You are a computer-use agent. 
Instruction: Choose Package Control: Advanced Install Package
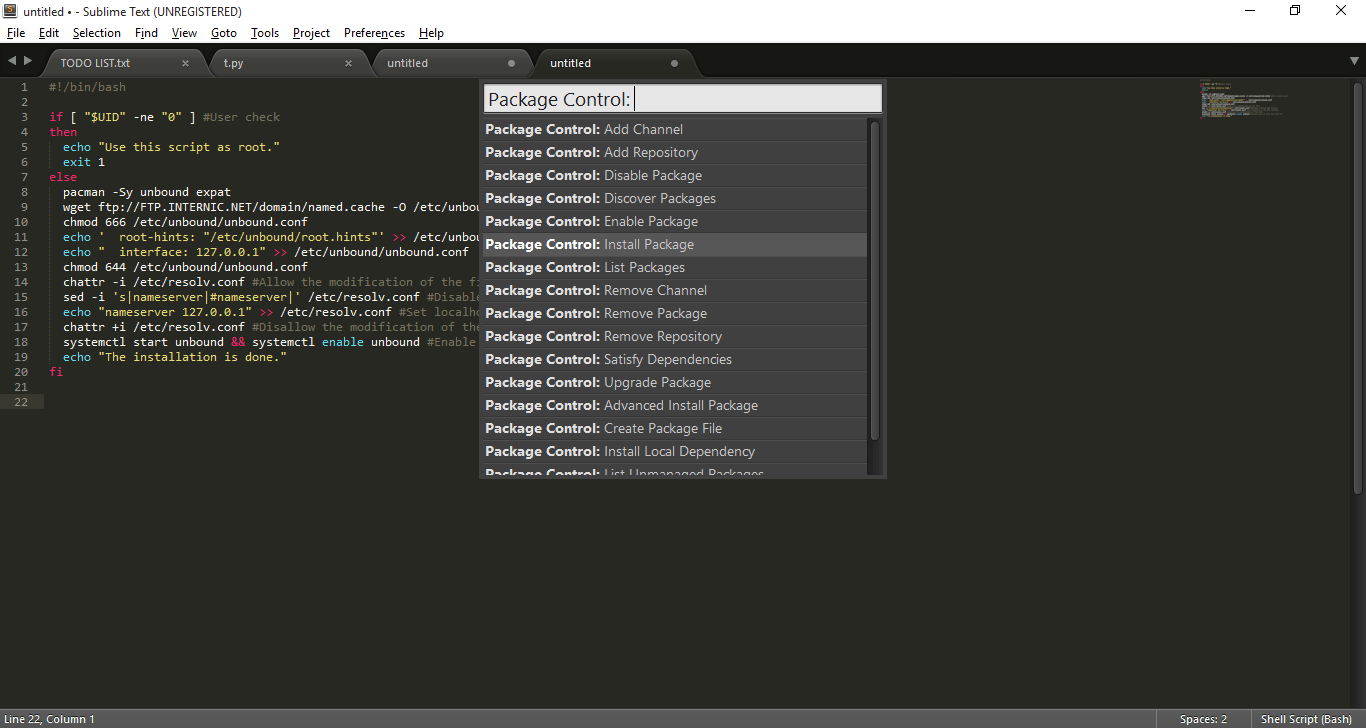click(x=675, y=405)
